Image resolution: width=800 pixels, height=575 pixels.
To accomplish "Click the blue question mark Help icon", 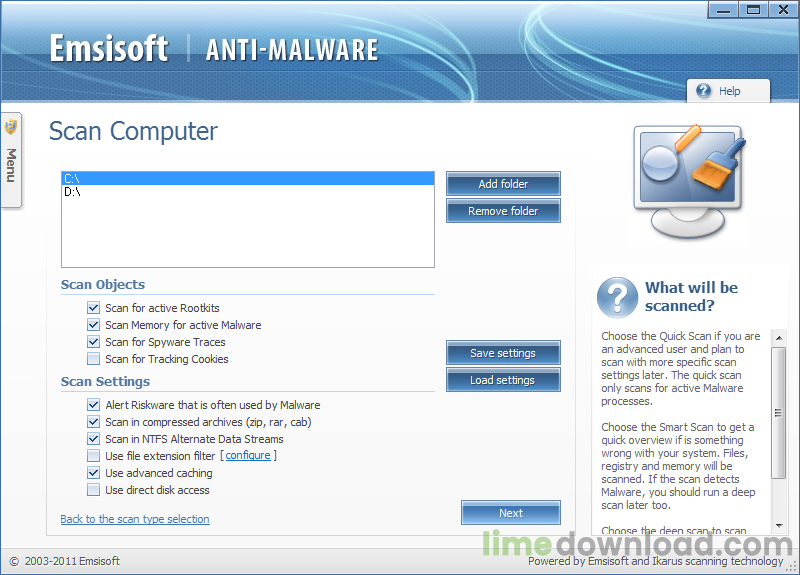I will pos(703,90).
